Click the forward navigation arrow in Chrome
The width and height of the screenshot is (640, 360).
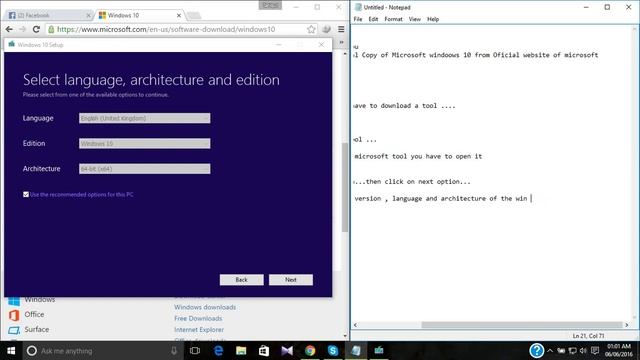(x=22, y=29)
